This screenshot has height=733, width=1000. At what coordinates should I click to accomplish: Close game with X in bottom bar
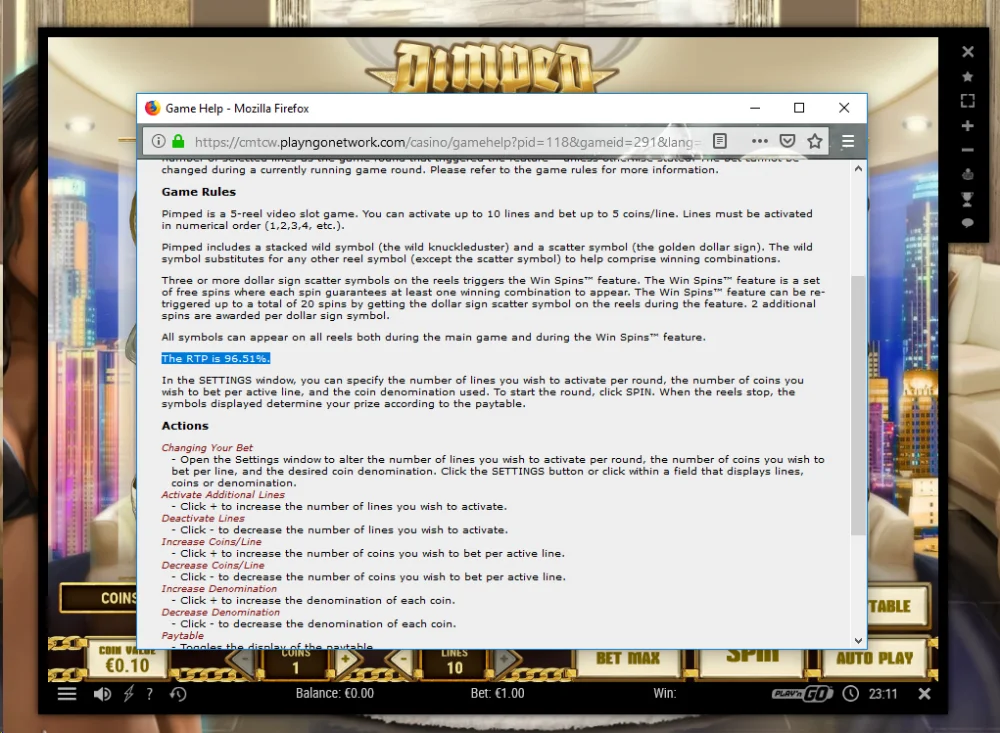pyautogui.click(x=924, y=693)
